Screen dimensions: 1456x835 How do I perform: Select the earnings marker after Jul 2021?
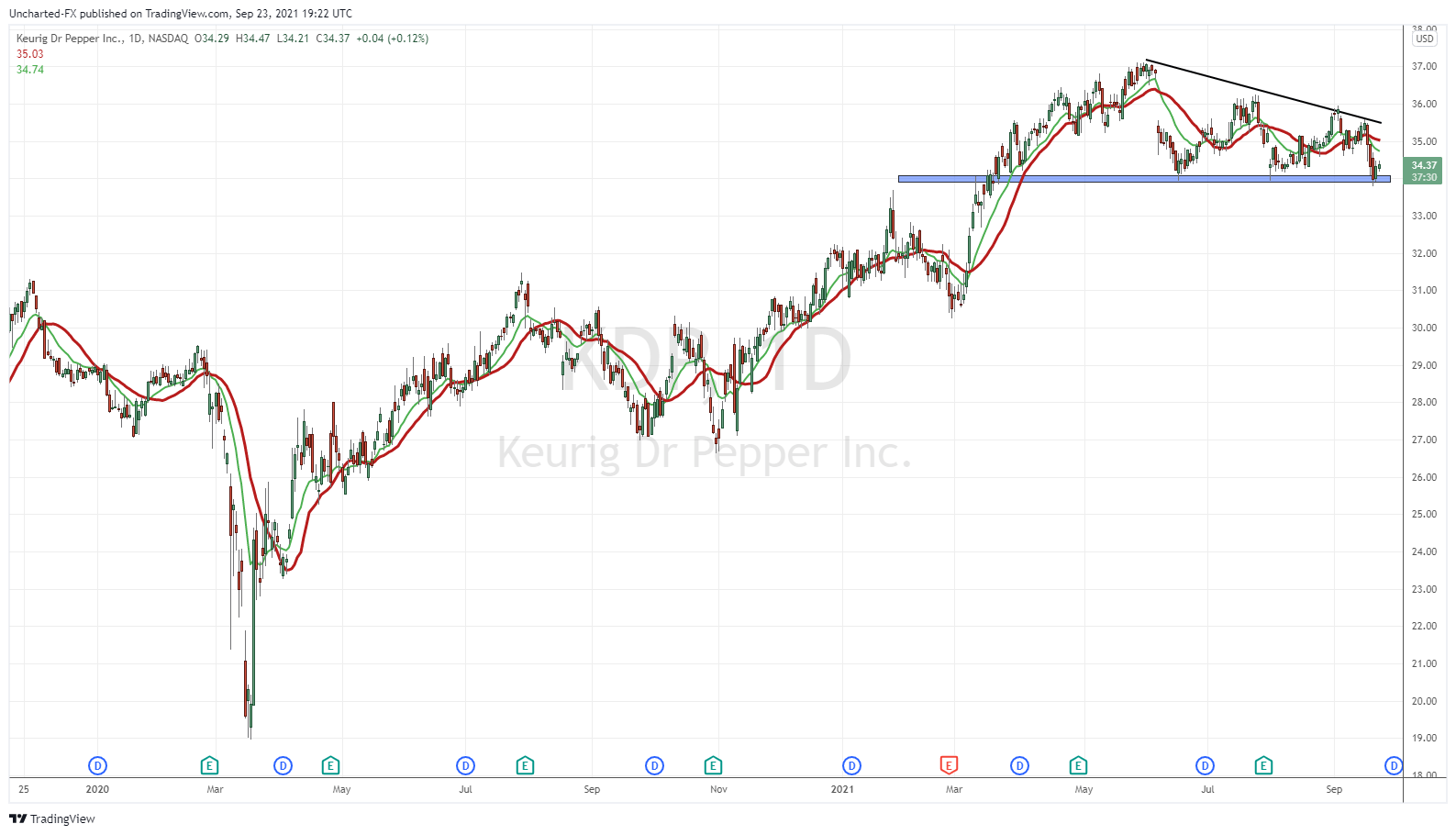(x=1263, y=765)
